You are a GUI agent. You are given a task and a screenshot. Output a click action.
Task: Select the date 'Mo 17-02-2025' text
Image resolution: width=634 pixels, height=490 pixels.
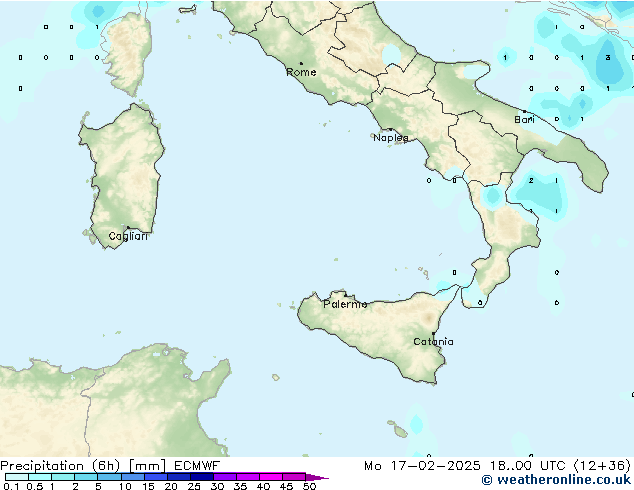click(423, 466)
